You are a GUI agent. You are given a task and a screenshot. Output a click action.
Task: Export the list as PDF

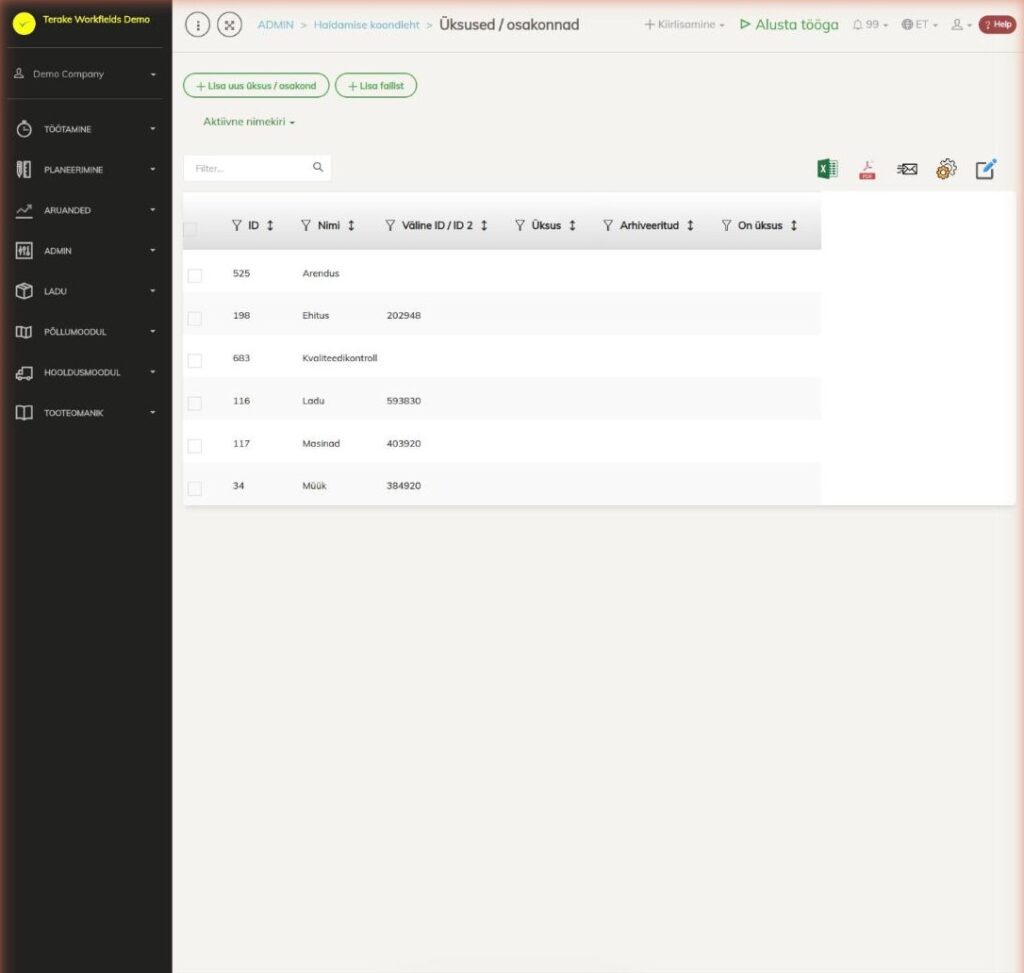(867, 170)
